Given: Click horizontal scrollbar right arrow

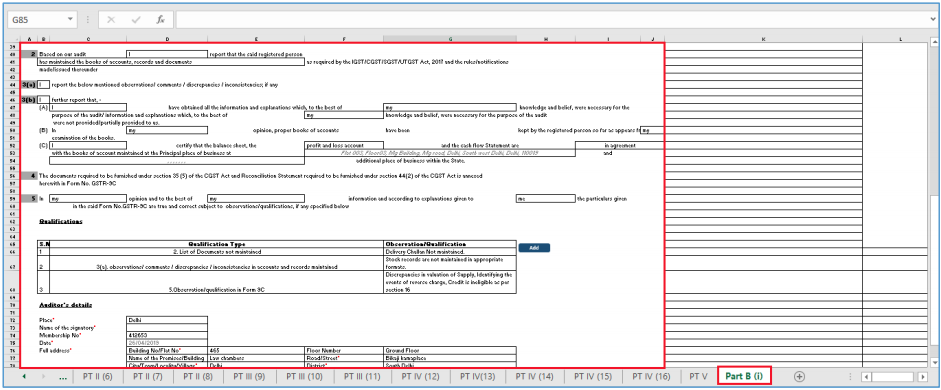Looking at the screenshot, I should click(x=923, y=376).
